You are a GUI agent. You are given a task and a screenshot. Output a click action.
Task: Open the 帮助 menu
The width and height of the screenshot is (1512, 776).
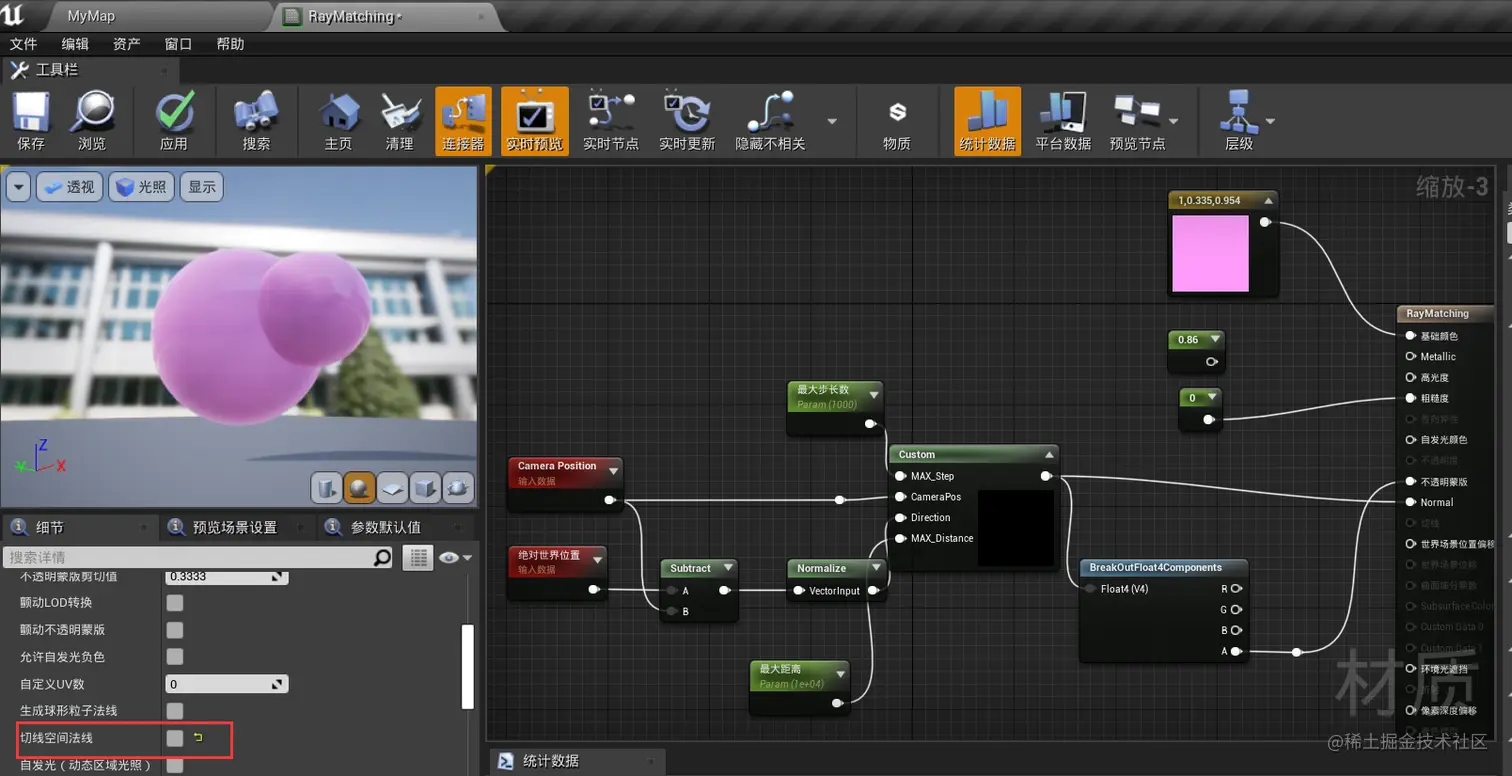pos(230,44)
